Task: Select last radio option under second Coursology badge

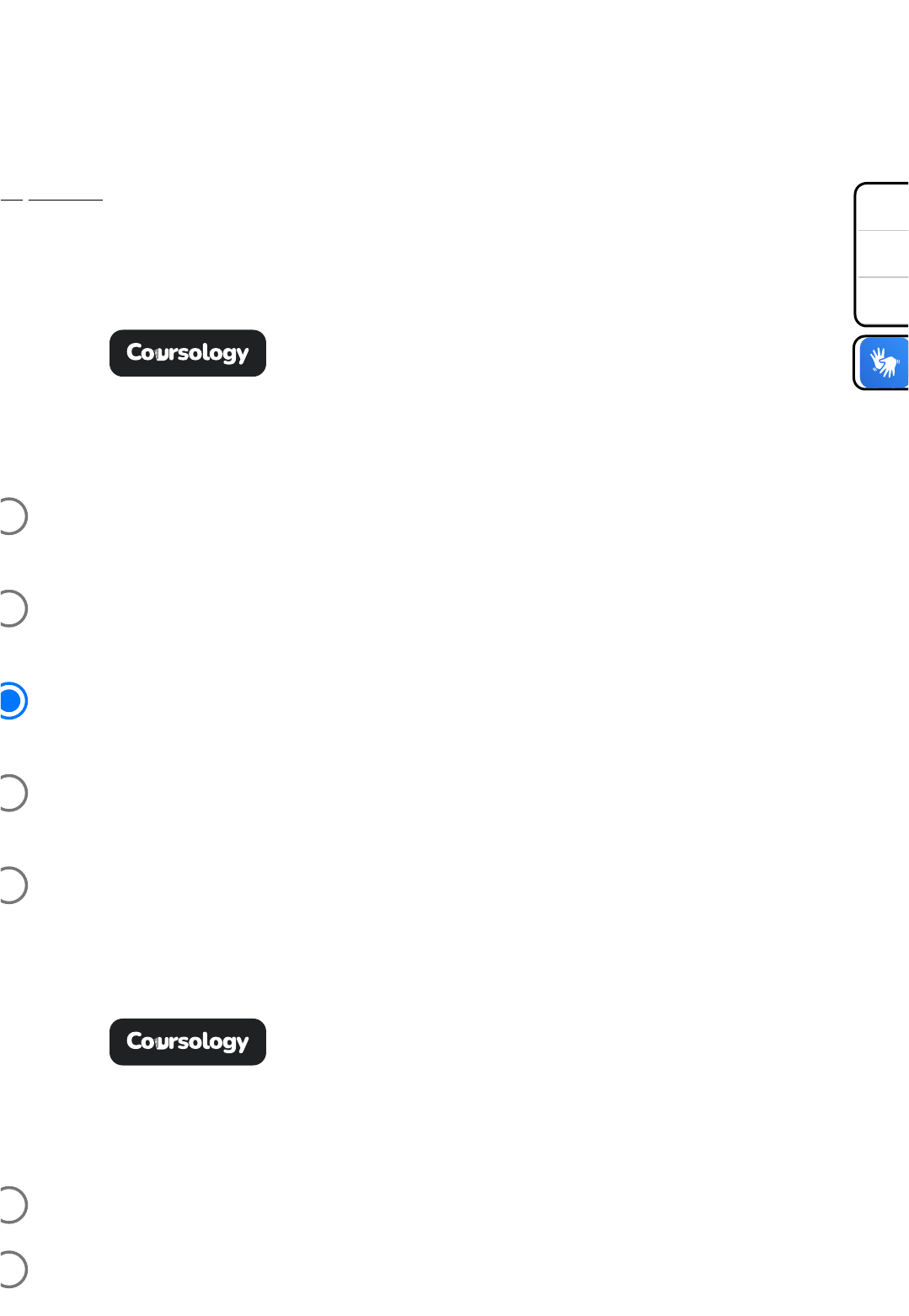Action: click(11, 1270)
